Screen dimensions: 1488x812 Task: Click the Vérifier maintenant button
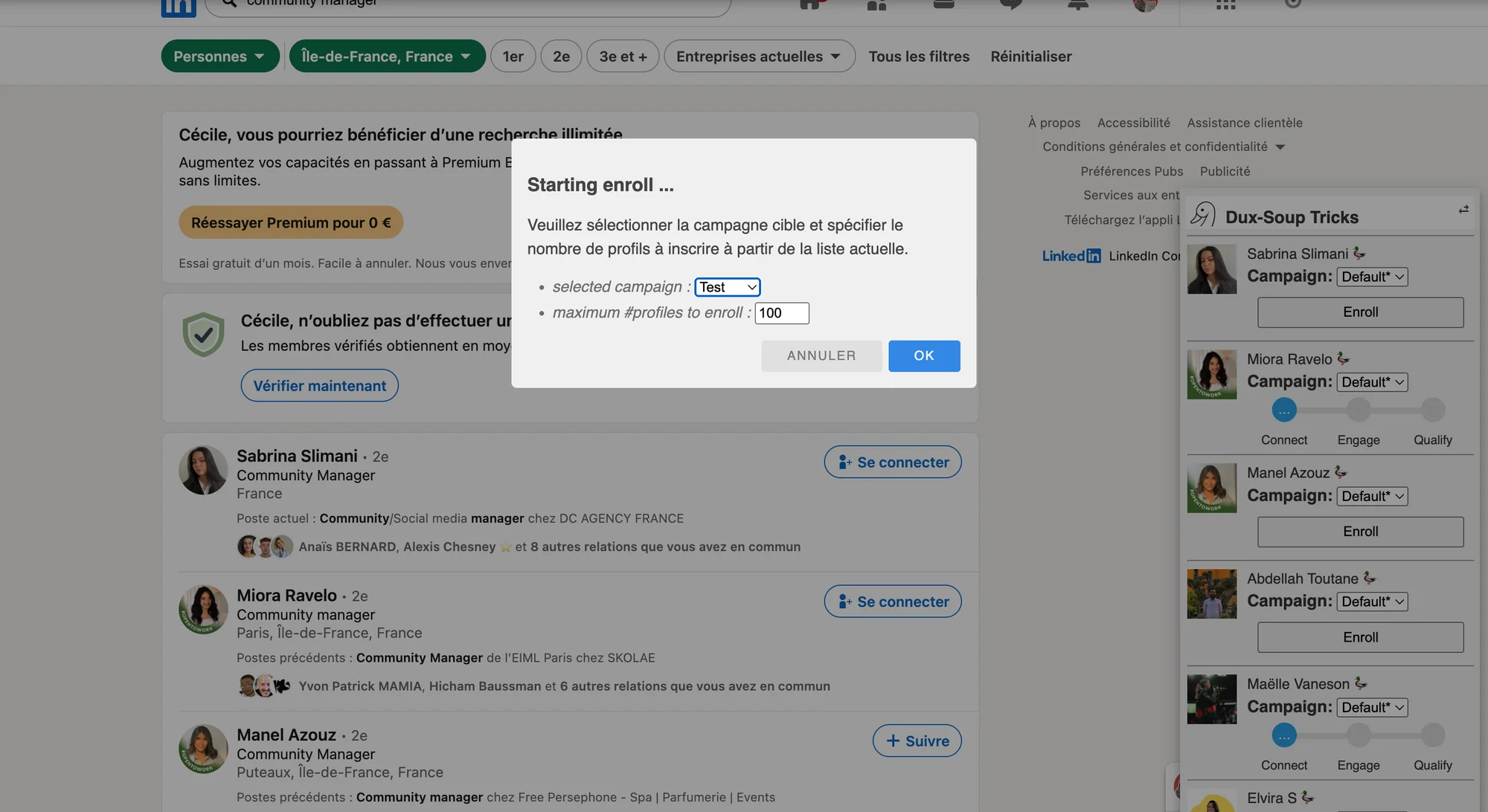tap(320, 385)
